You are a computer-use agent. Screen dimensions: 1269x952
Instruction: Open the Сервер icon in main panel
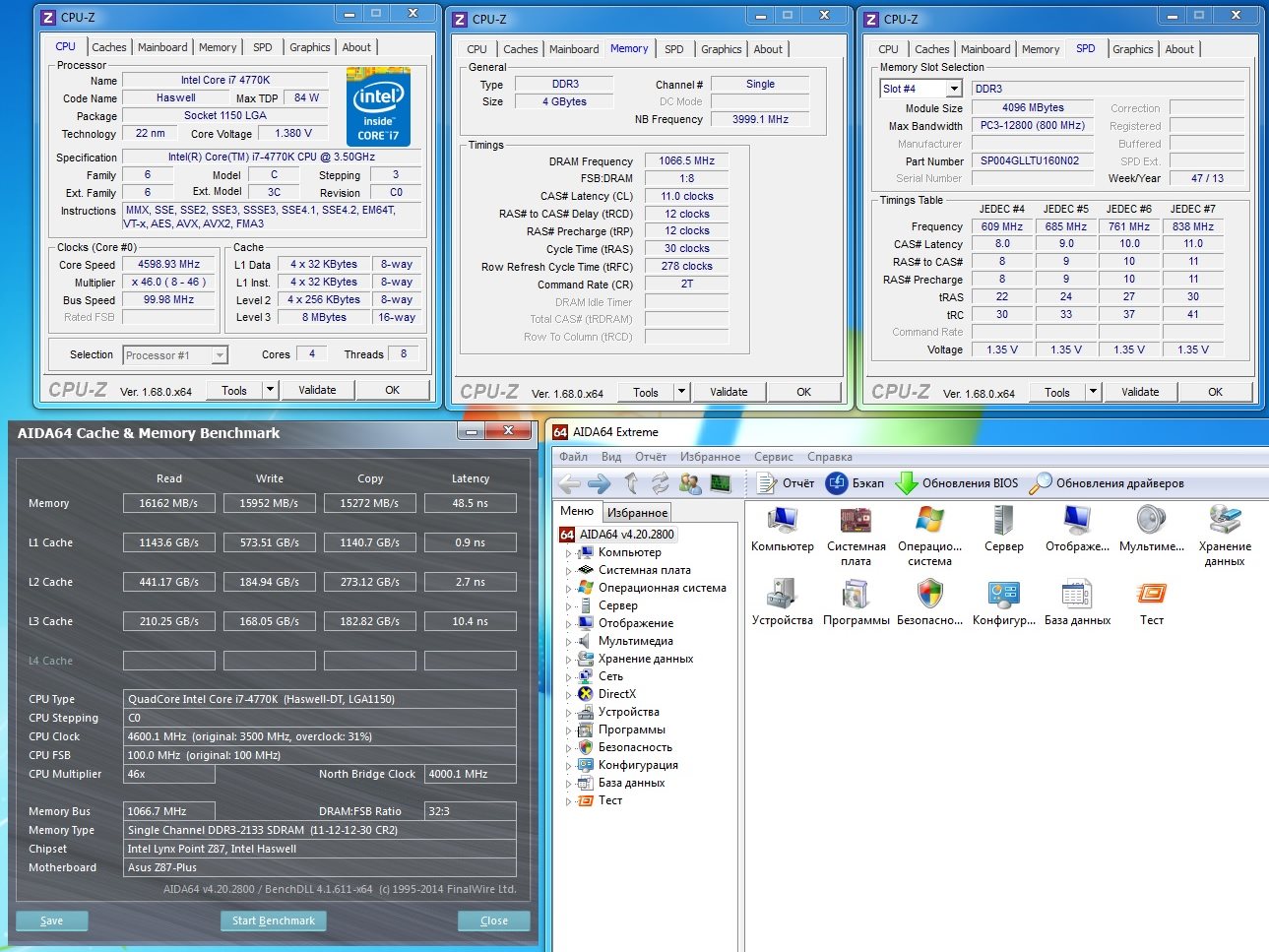[x=1003, y=521]
